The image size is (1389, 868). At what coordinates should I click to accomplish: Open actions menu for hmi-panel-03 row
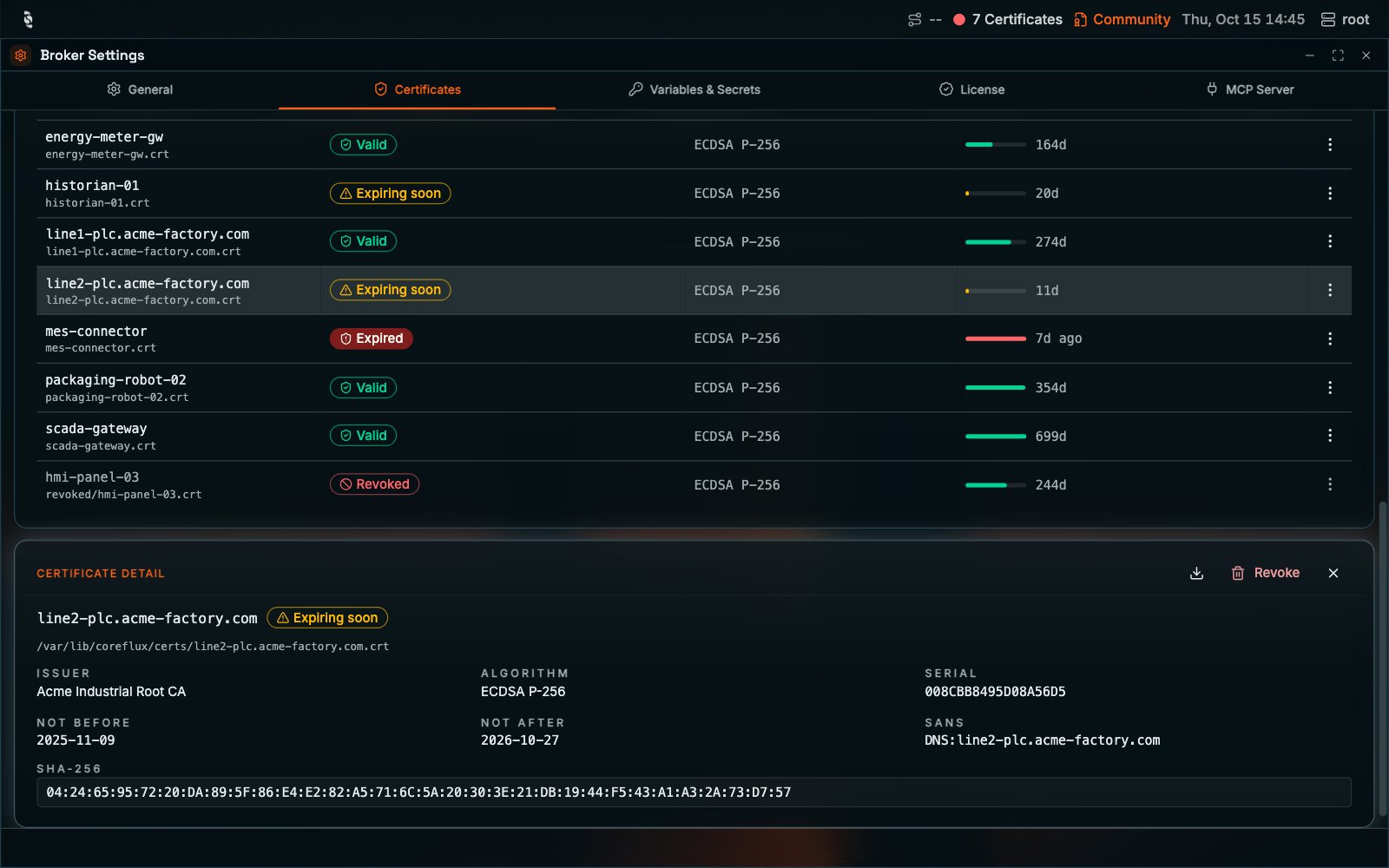(1329, 484)
